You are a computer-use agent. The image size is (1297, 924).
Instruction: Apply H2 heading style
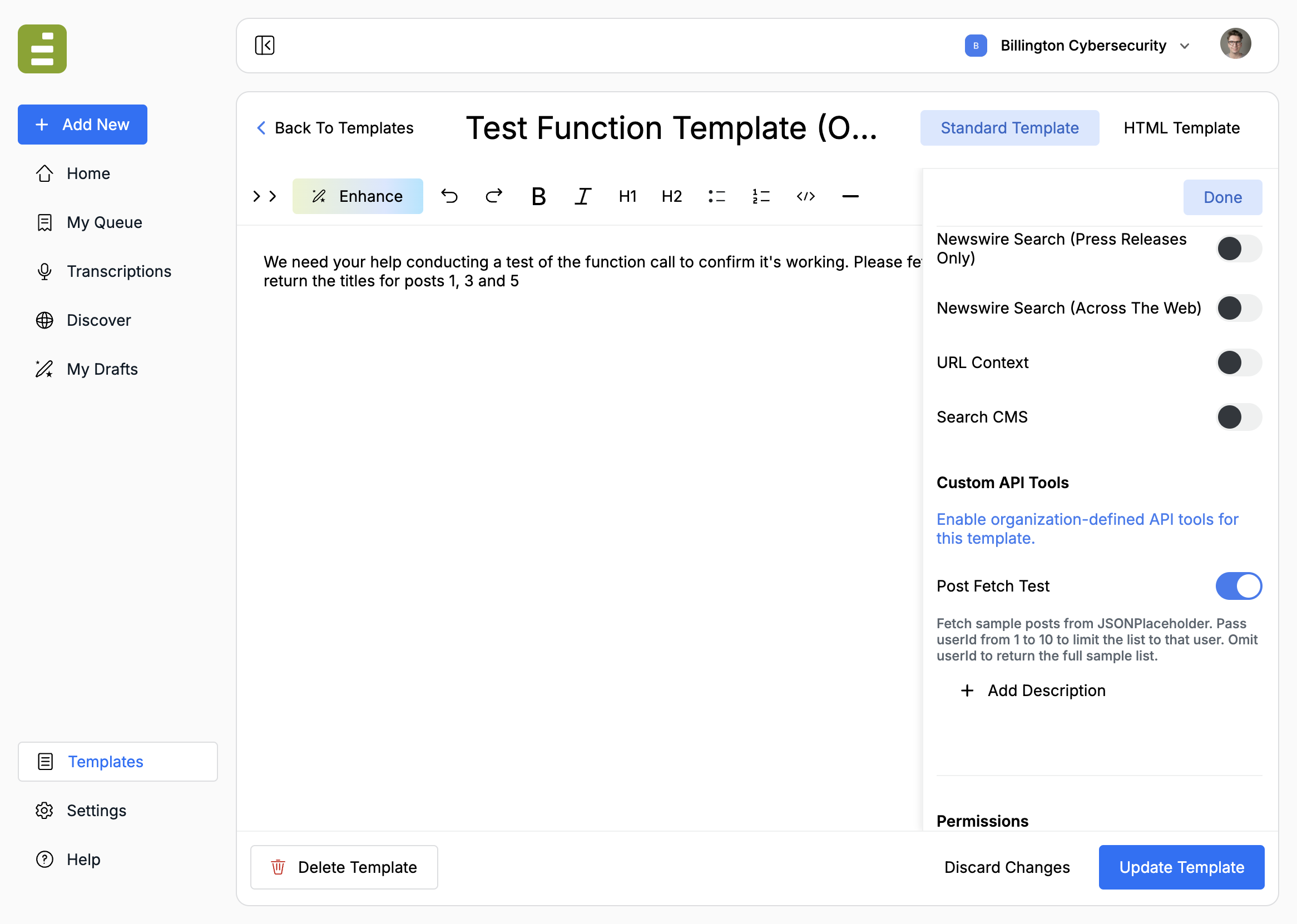[x=671, y=196]
